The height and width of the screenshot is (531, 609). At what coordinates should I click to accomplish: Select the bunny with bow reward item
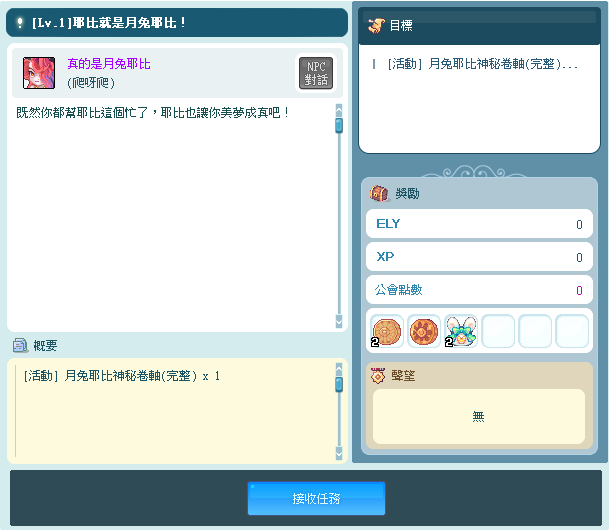click(x=461, y=331)
